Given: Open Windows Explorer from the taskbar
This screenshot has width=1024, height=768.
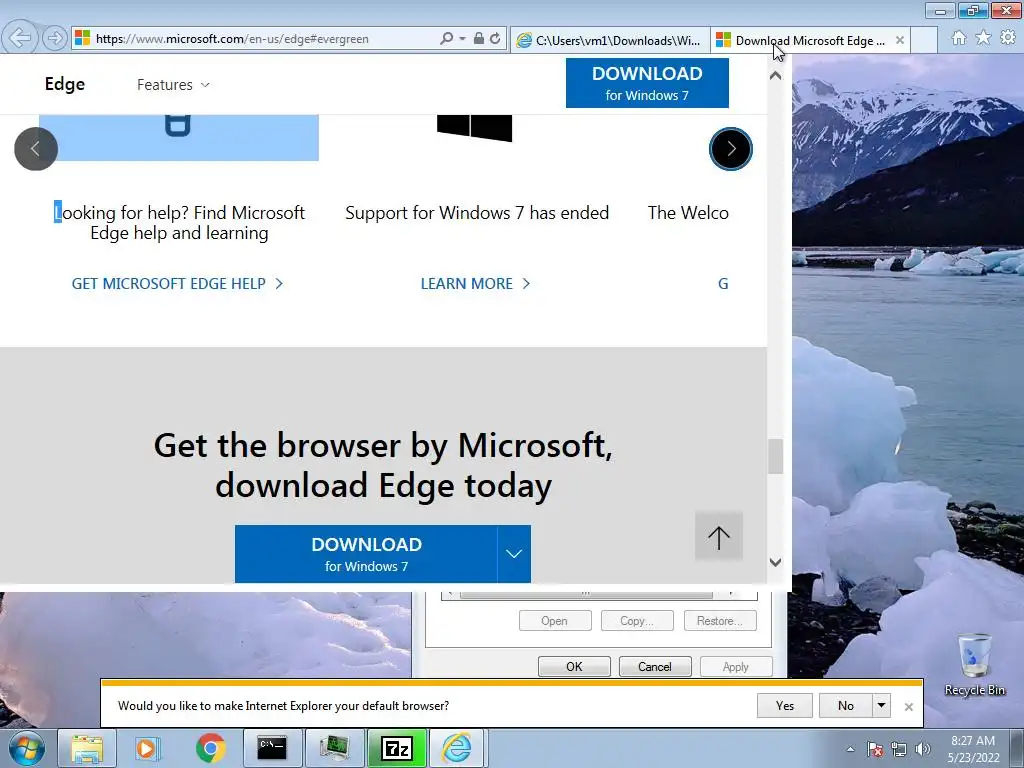Looking at the screenshot, I should click(87, 748).
